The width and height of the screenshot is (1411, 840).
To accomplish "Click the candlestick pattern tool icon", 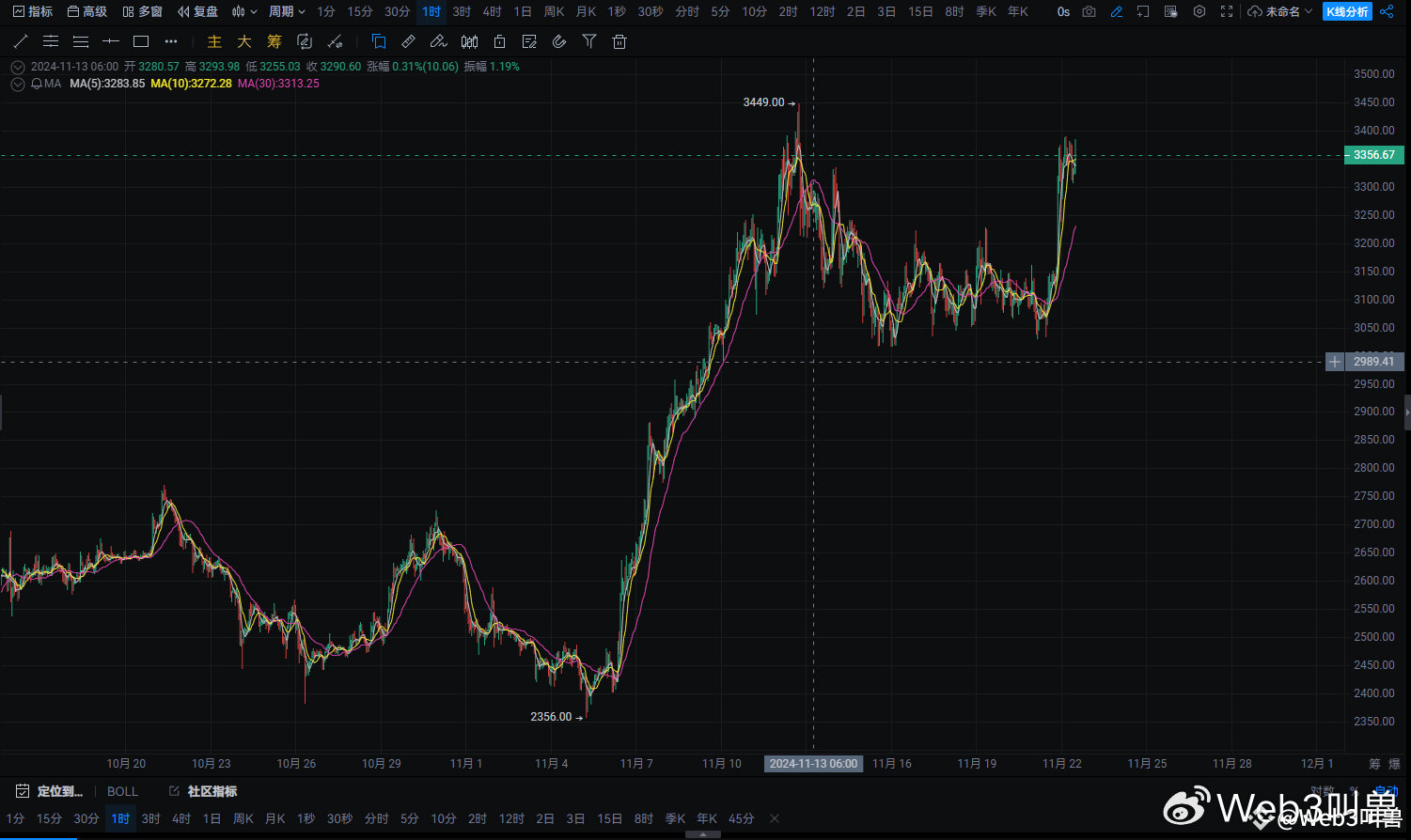I will [x=470, y=41].
